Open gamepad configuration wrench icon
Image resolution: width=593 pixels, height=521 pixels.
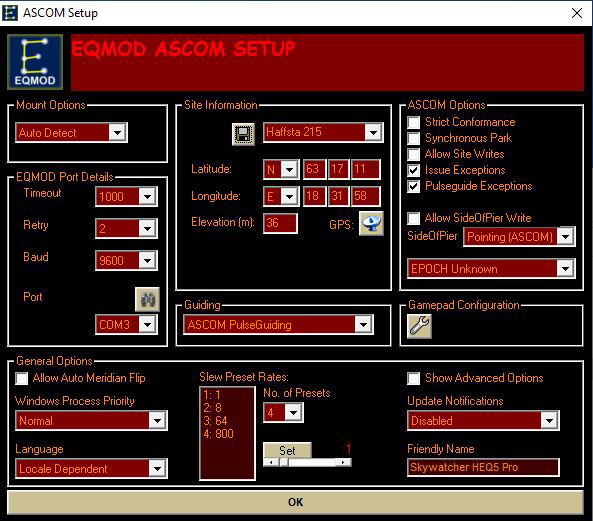pyautogui.click(x=419, y=326)
